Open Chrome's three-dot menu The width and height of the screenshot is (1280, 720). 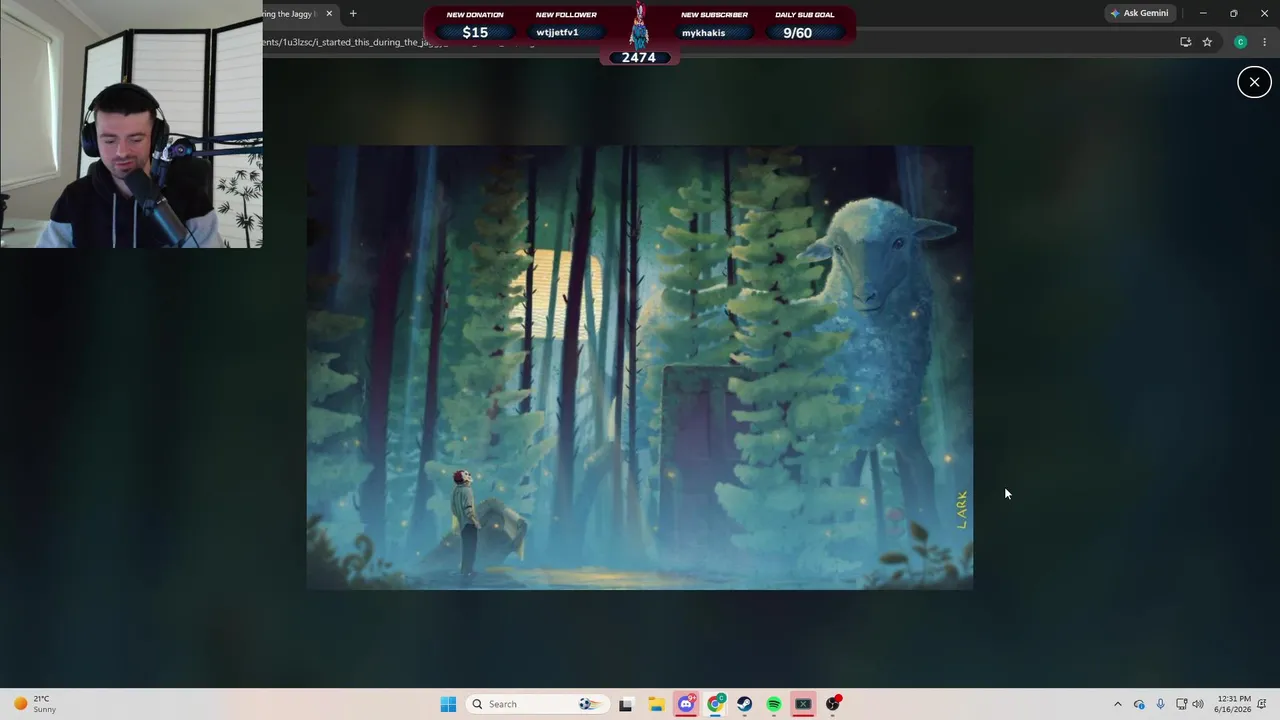point(1265,42)
